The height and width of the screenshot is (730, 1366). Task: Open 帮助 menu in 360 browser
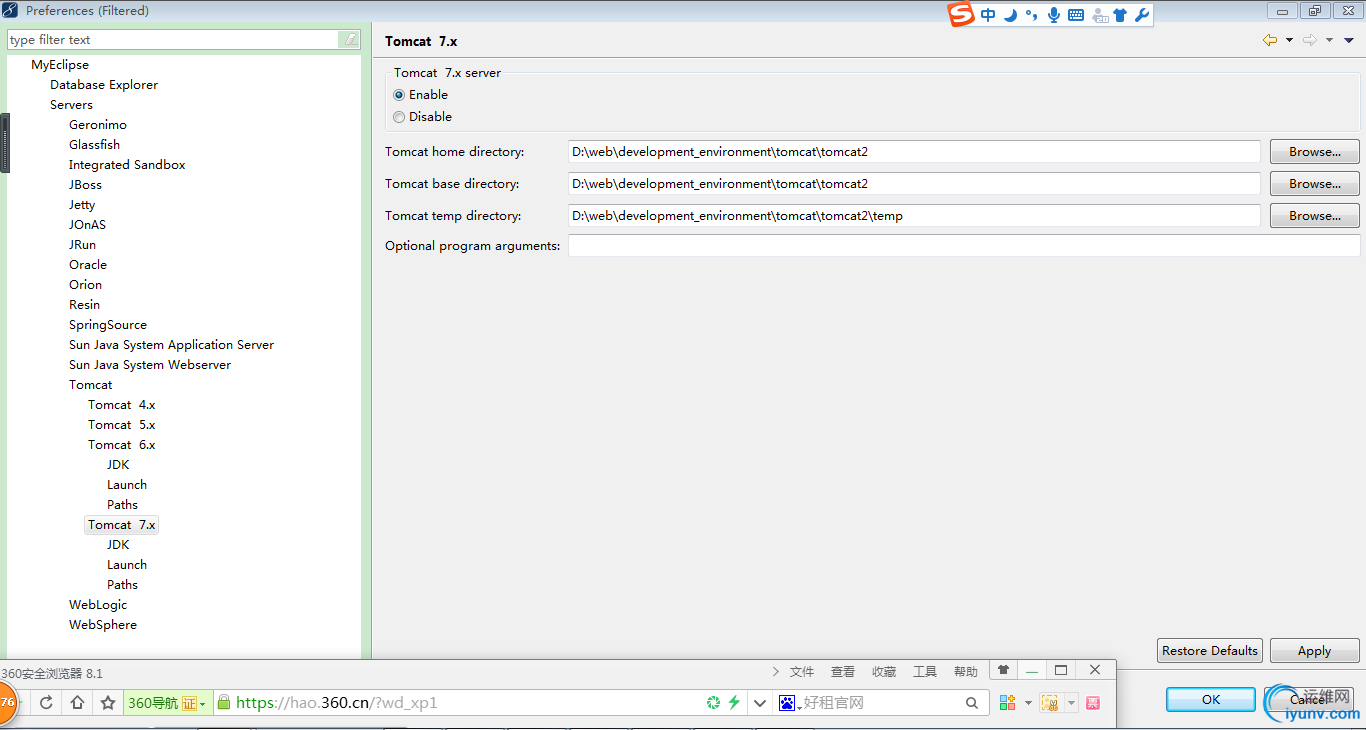click(x=966, y=672)
